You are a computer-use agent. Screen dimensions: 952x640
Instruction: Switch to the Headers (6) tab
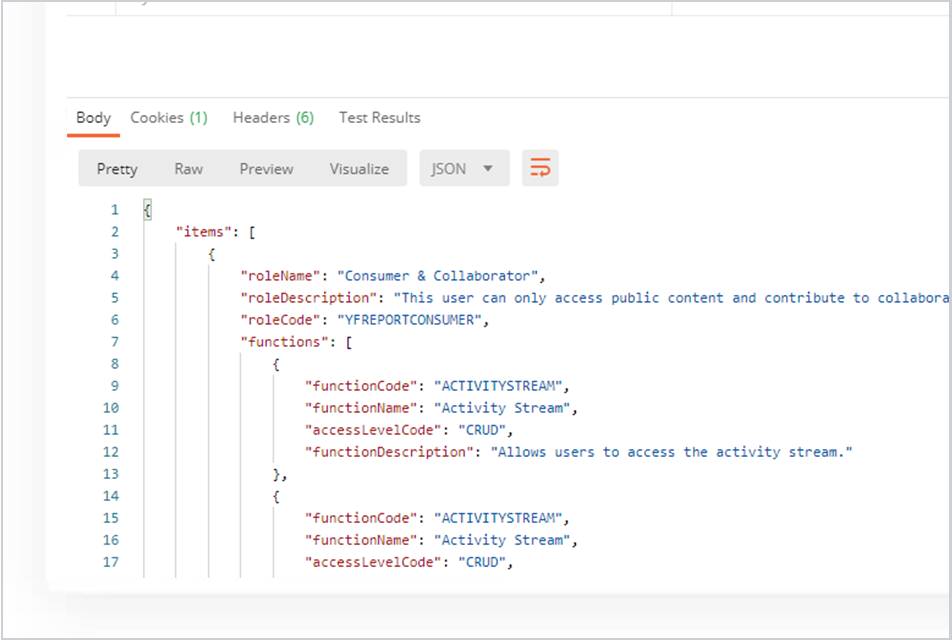273,118
